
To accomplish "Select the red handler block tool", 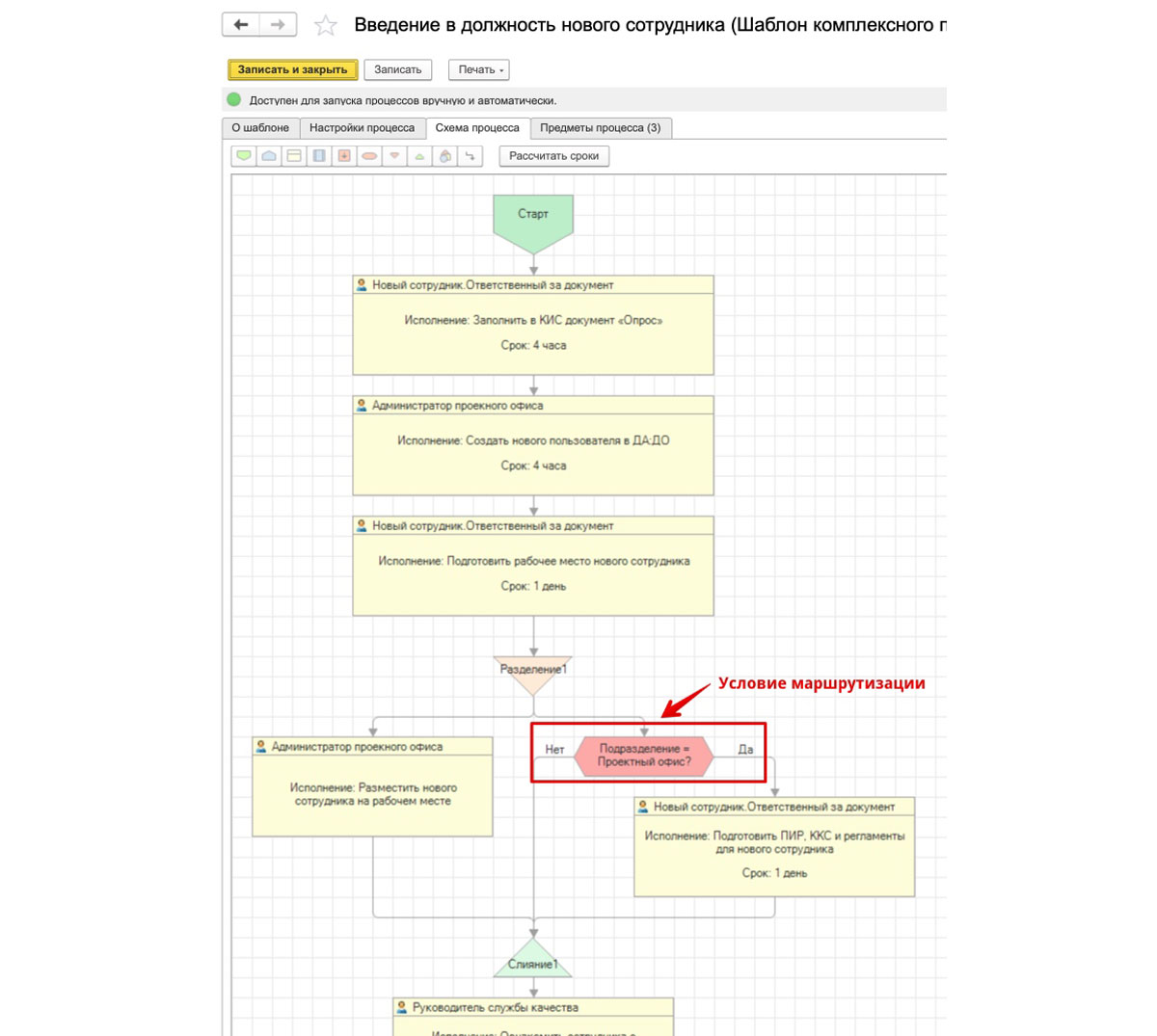I will [344, 155].
